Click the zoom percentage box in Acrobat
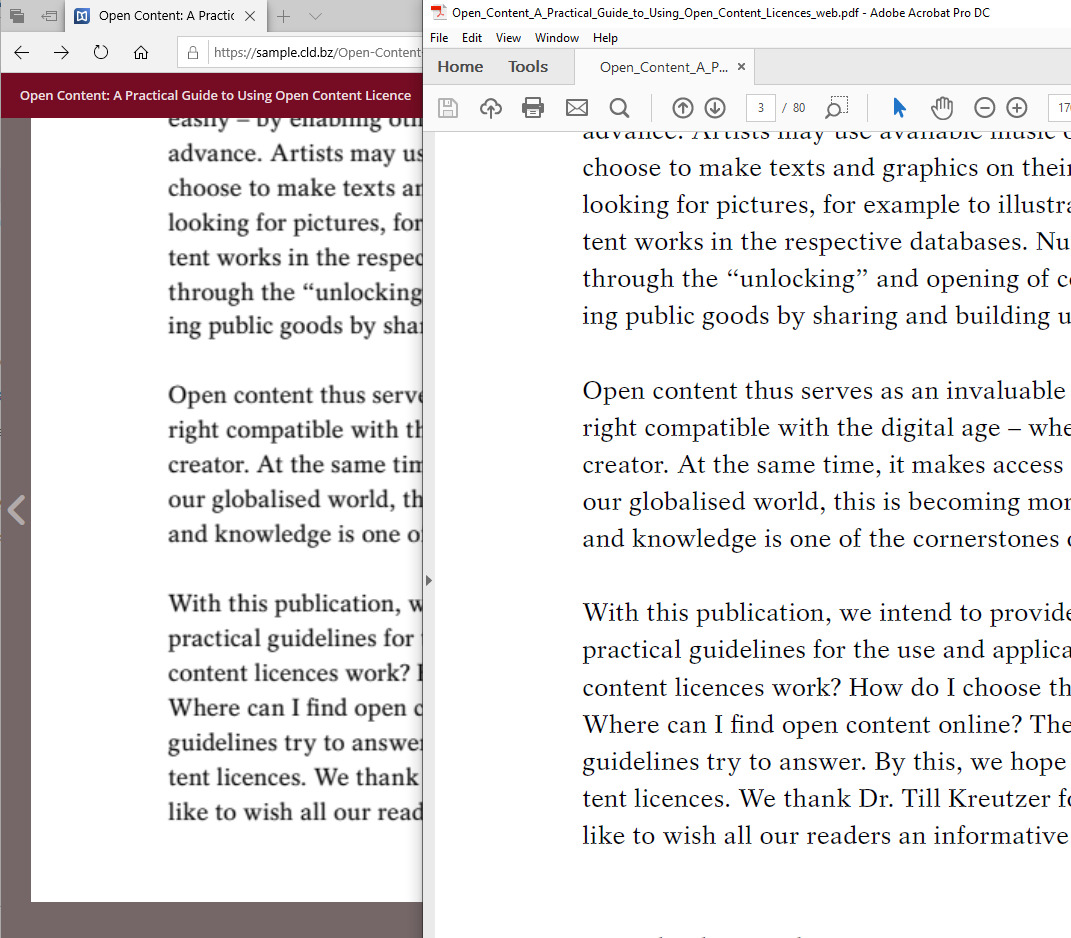Screen dimensions: 1071x938 tap(1060, 108)
